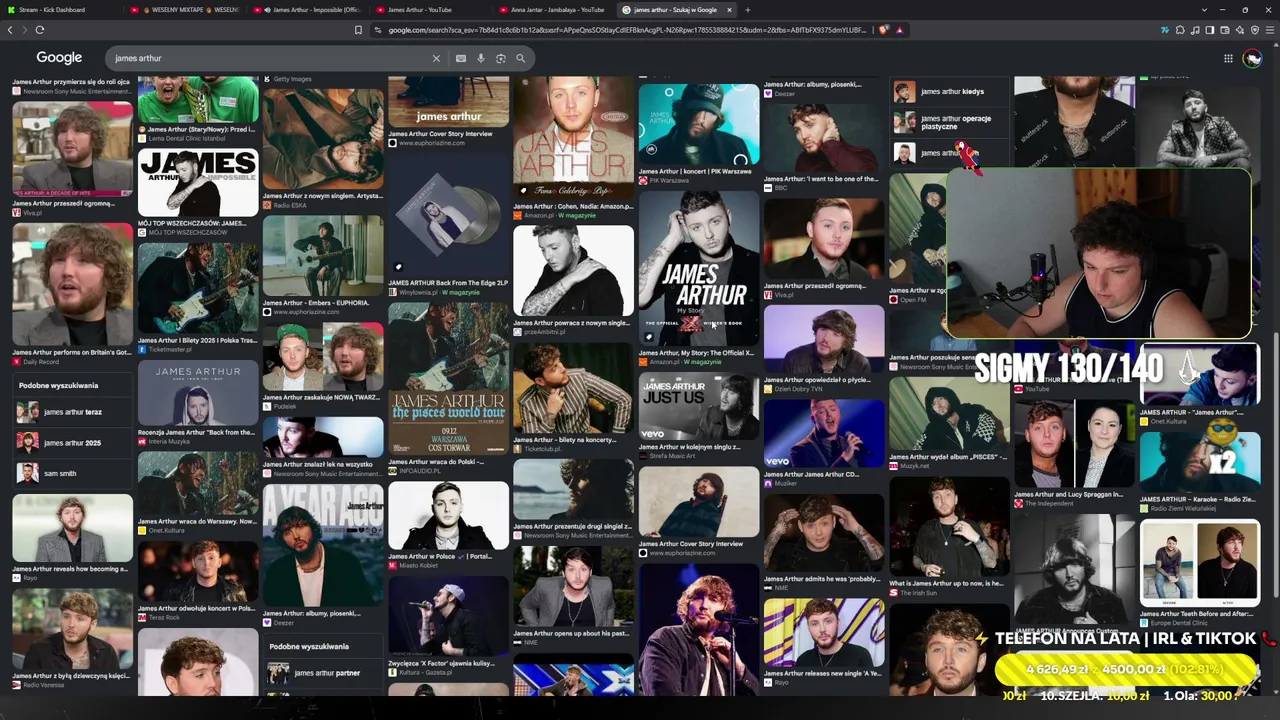Open related search 'james arthur partner'
1280x720 pixels.
tap(322, 673)
